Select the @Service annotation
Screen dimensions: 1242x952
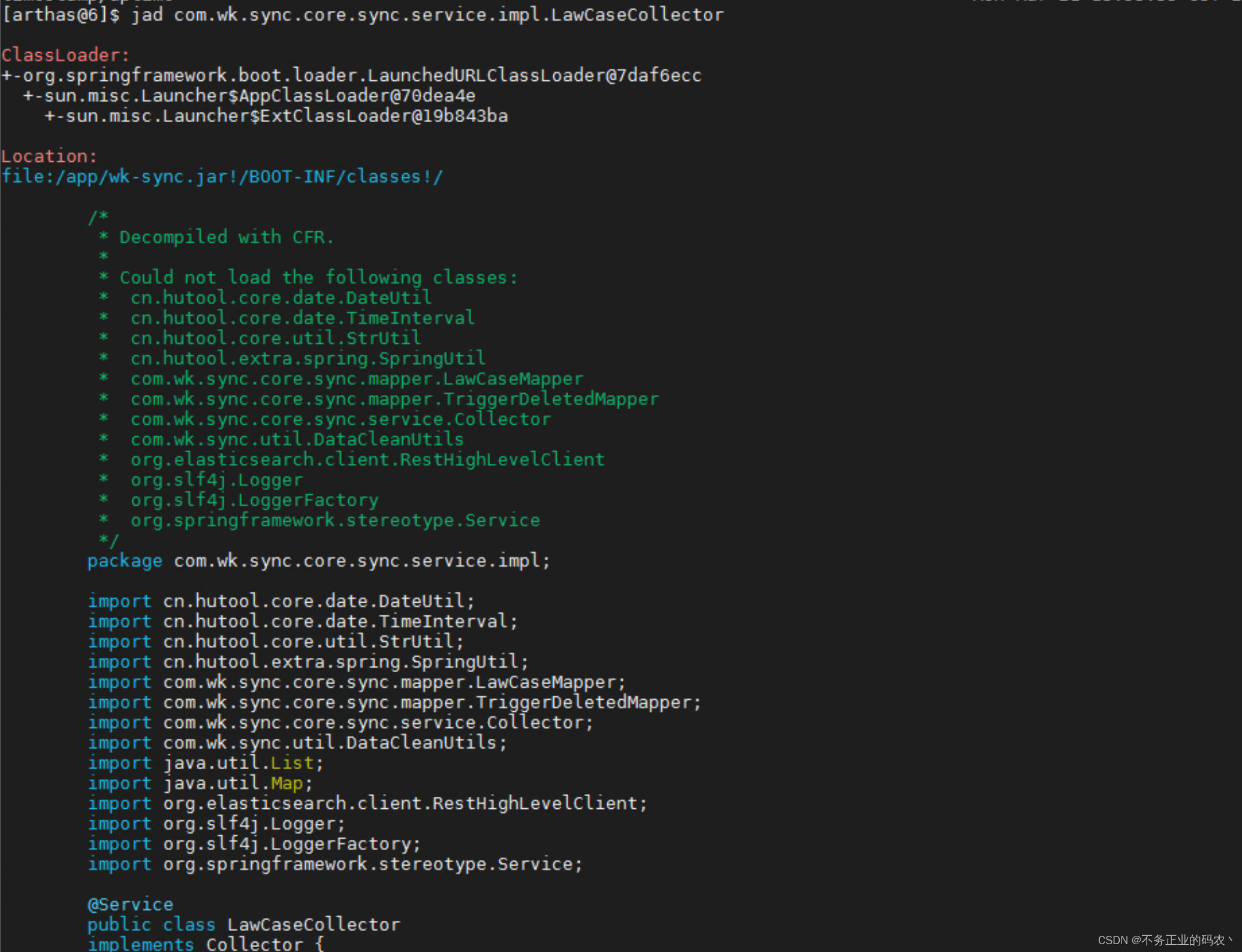(x=130, y=903)
